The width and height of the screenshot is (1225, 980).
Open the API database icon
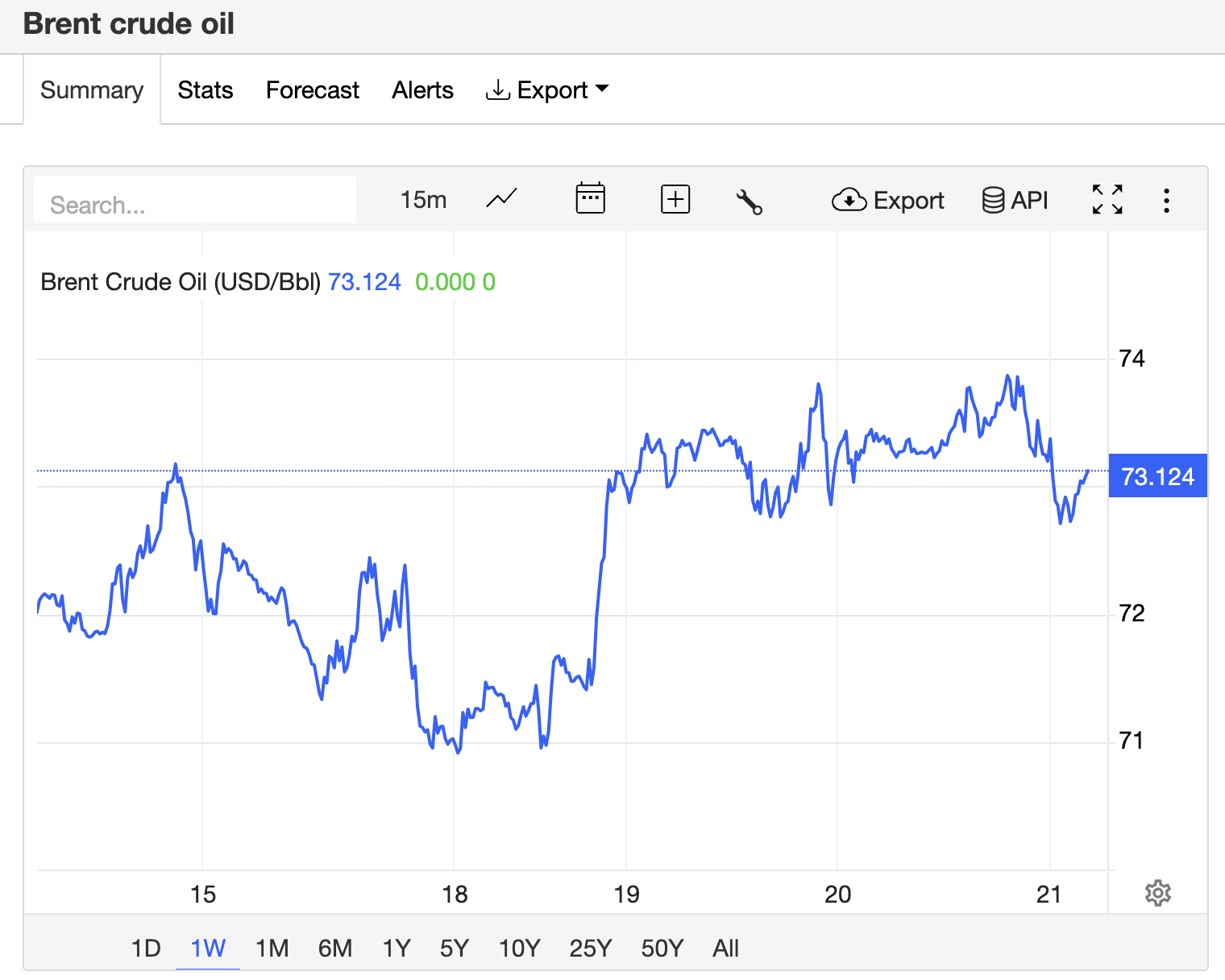click(1015, 200)
